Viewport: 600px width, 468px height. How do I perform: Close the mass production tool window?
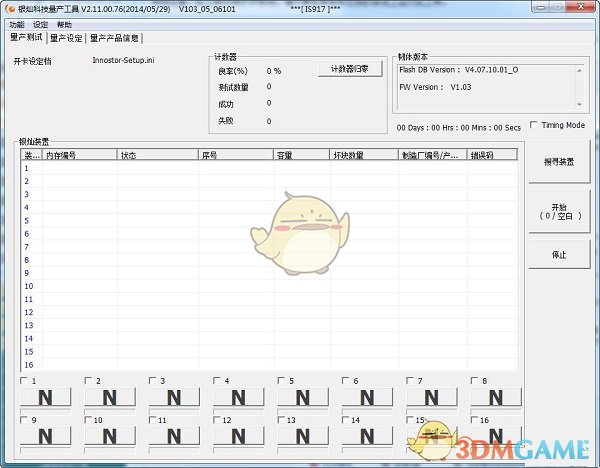click(581, 7)
